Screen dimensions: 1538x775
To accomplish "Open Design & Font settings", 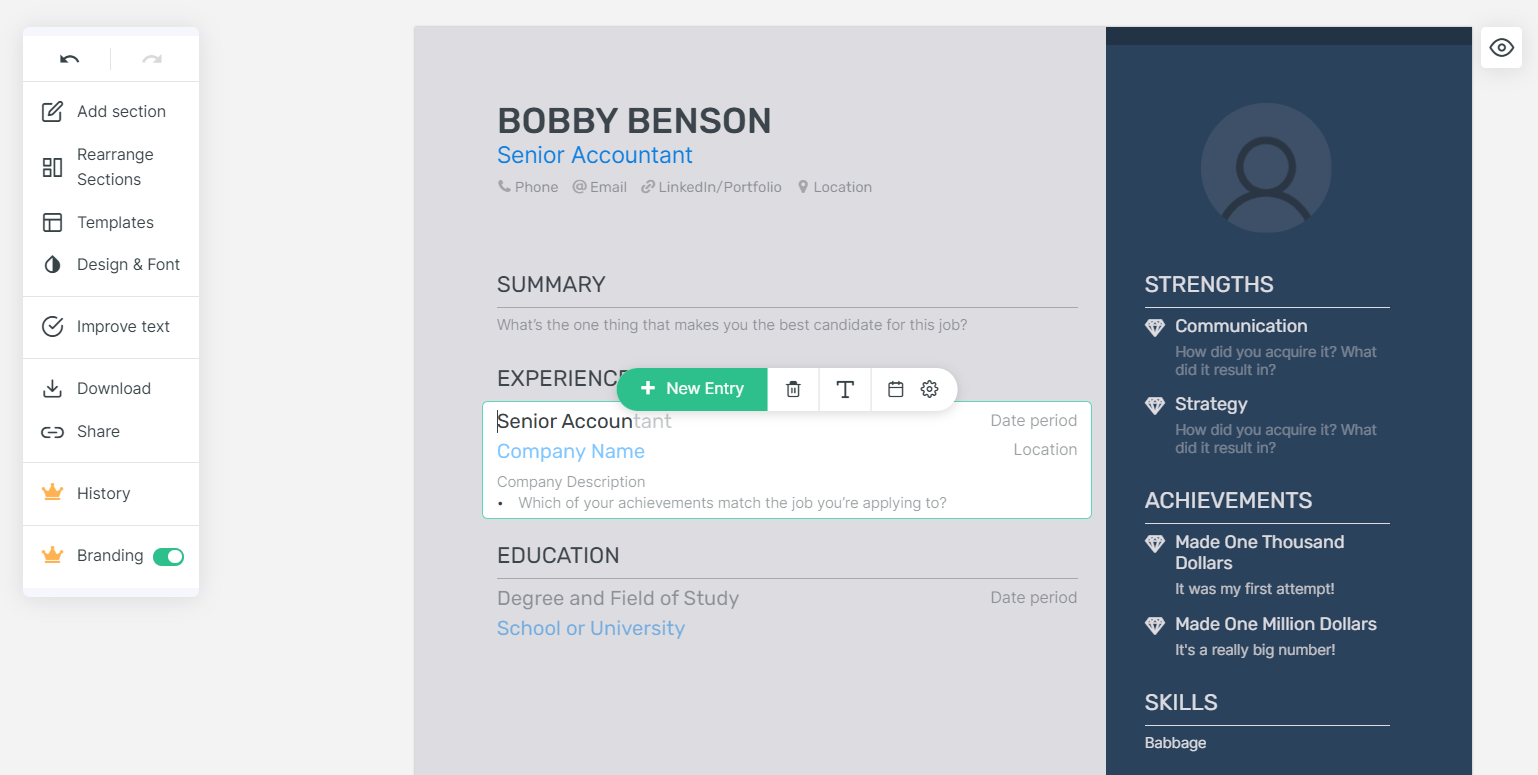I will click(x=104, y=264).
